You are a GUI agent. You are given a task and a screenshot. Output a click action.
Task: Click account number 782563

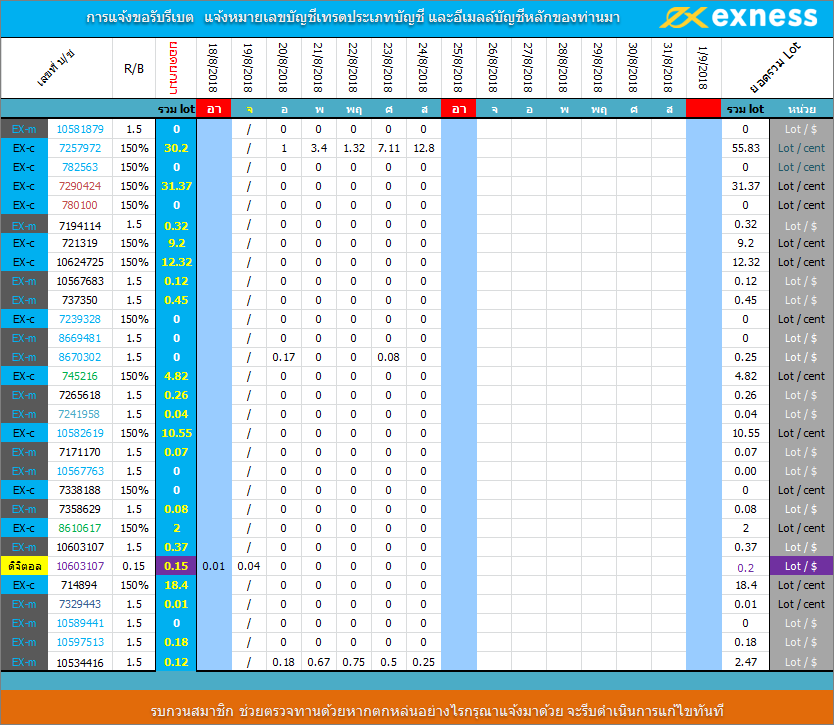[80, 168]
